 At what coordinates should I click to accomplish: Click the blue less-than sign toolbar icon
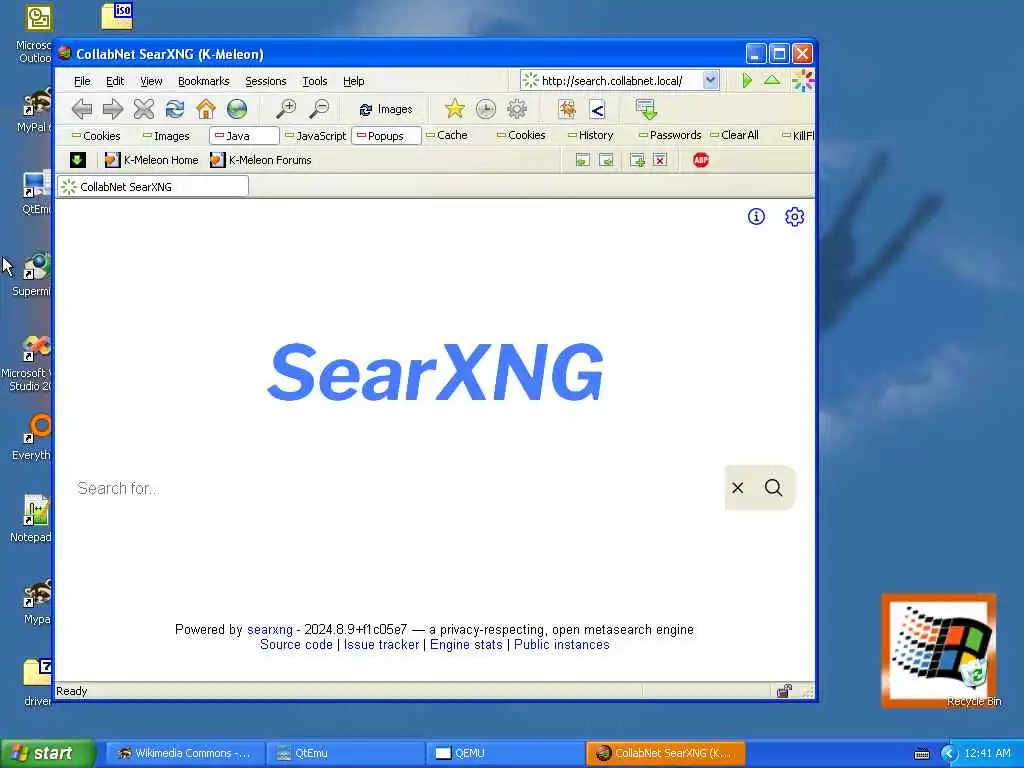[597, 110]
